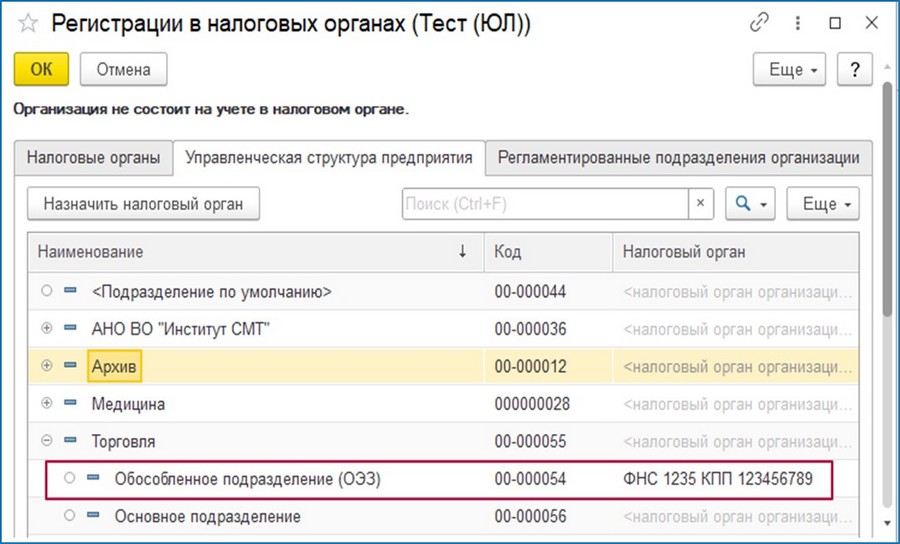Add window to favorites with star icon

28,24
